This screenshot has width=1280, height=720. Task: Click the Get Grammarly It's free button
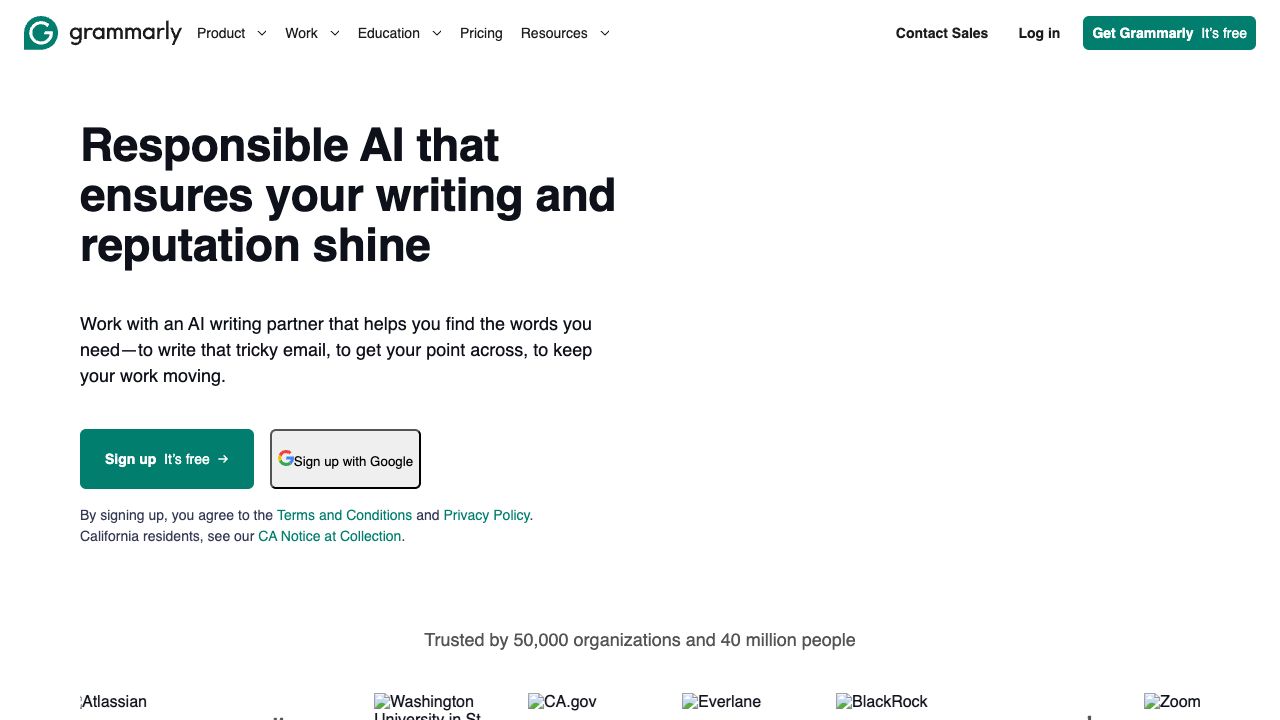pos(1168,33)
